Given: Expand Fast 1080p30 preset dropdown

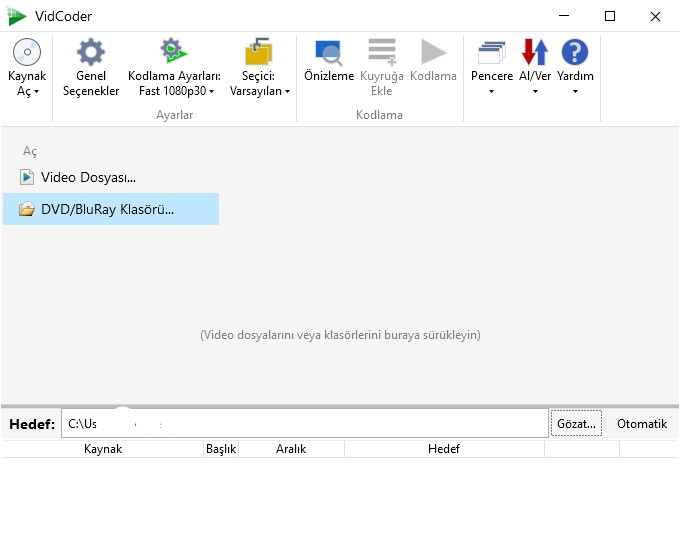Looking at the screenshot, I should click(x=211, y=91).
